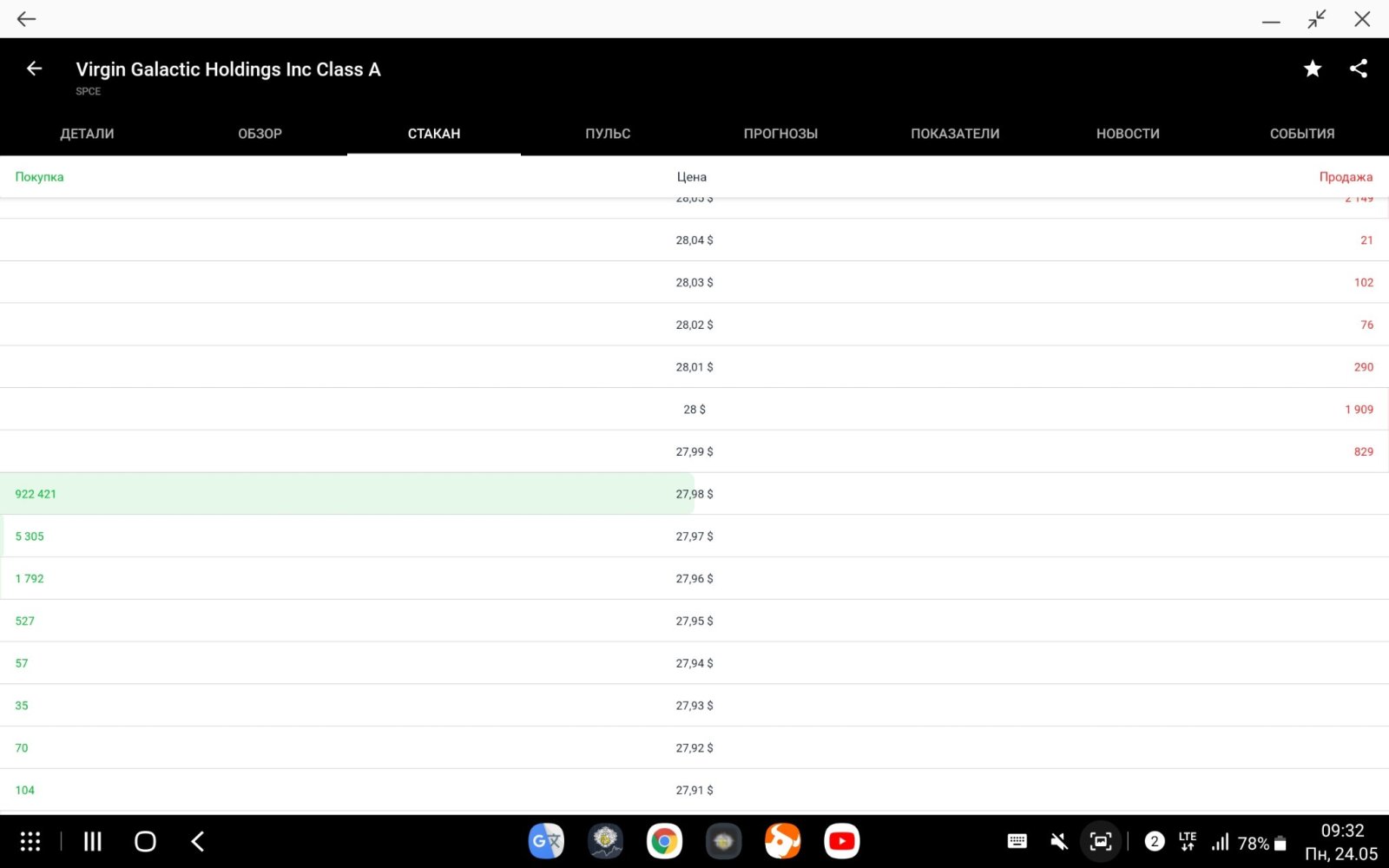This screenshot has height=868, width=1389.
Task: Open the Chrome browser from the taskbar
Action: point(664,841)
